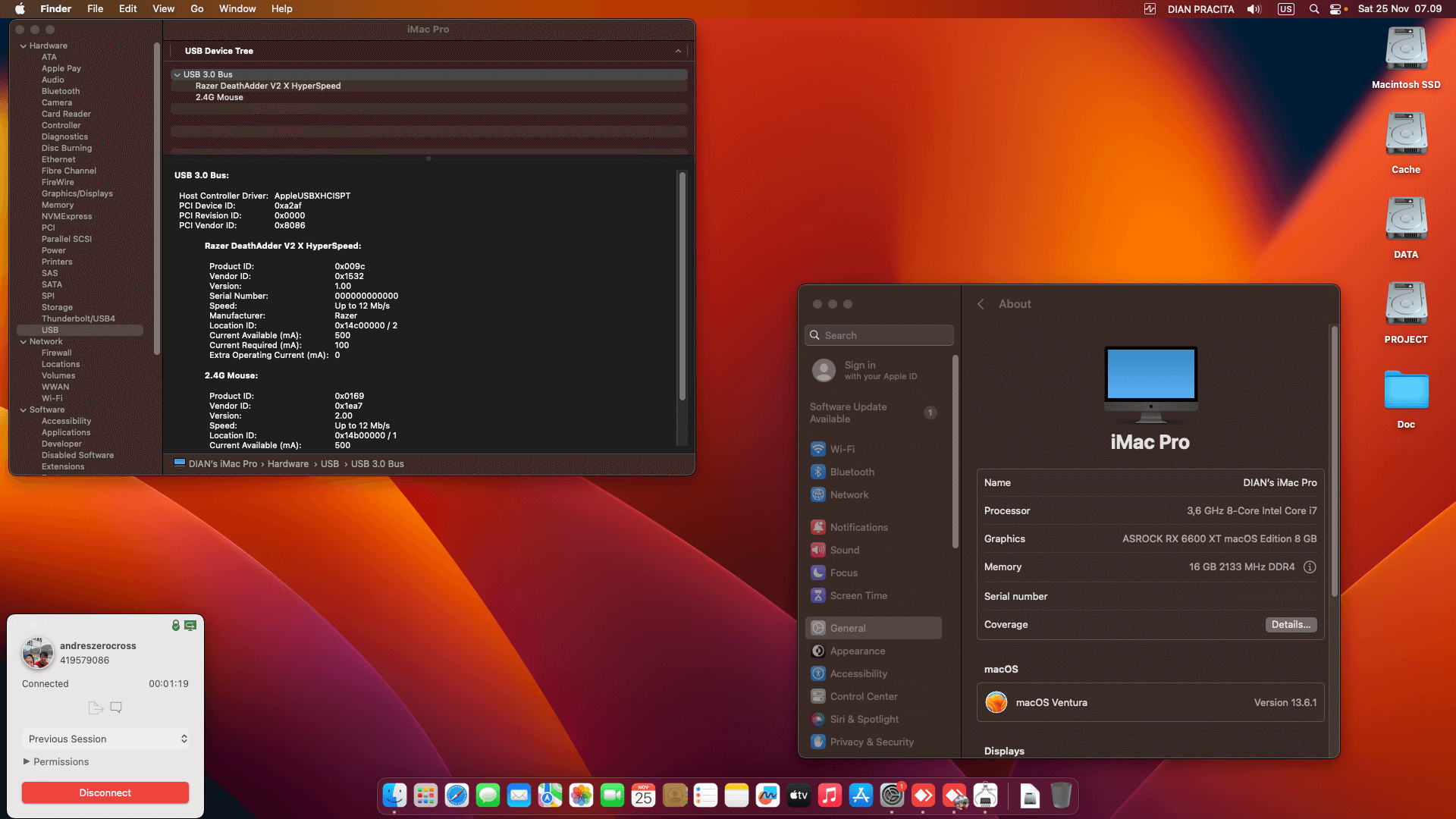Image resolution: width=1456 pixels, height=819 pixels.
Task: Open Reminders app in the Dock
Action: tap(705, 795)
